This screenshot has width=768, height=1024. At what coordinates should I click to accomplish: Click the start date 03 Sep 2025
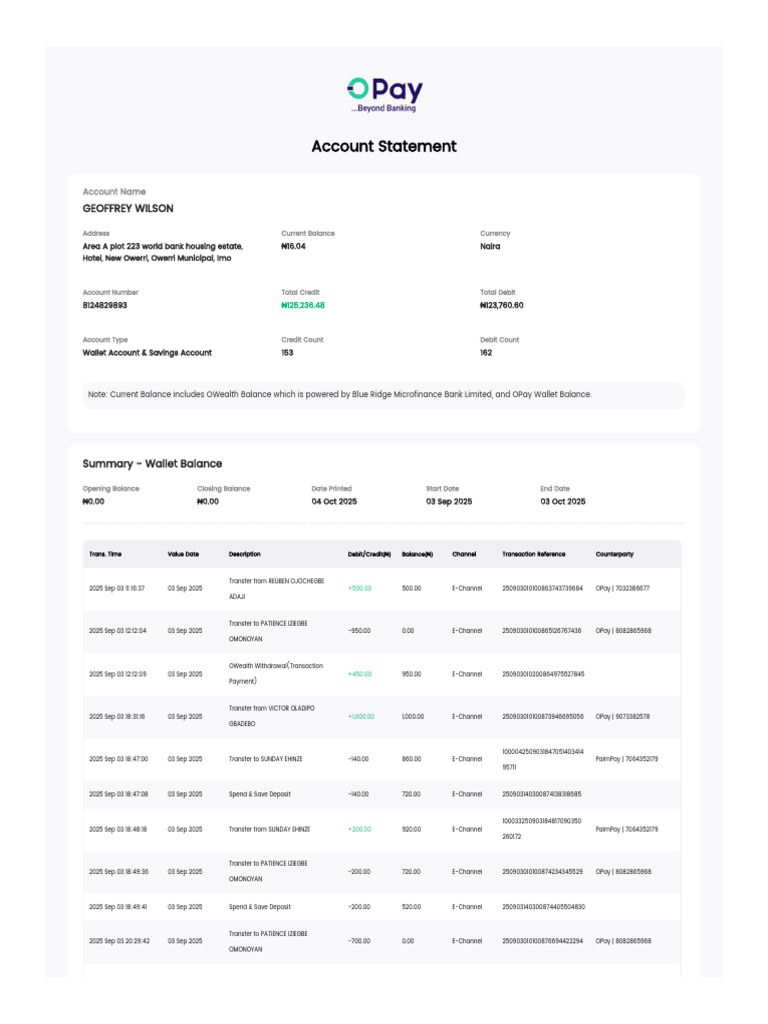[x=449, y=502]
